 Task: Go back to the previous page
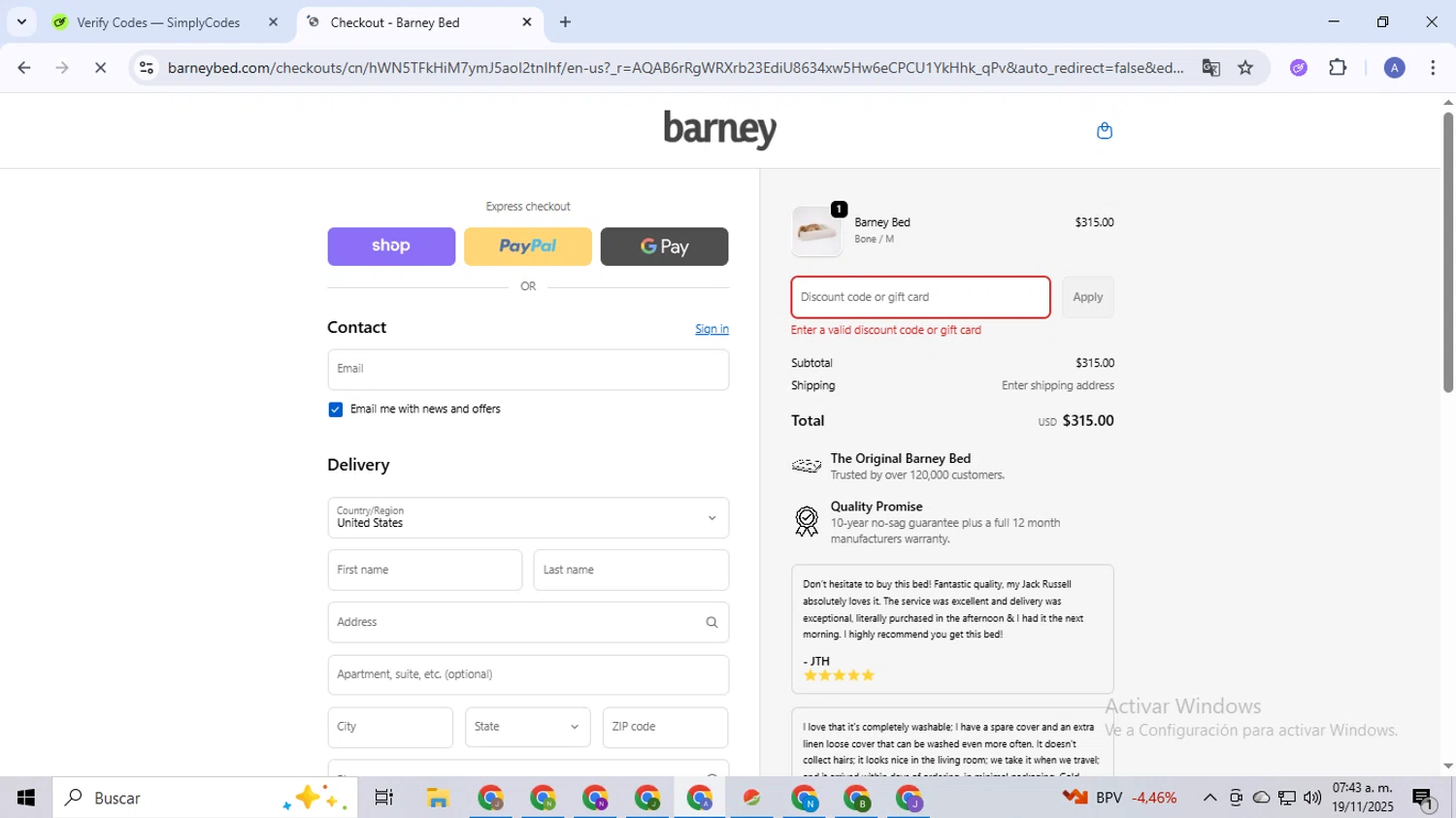click(24, 68)
